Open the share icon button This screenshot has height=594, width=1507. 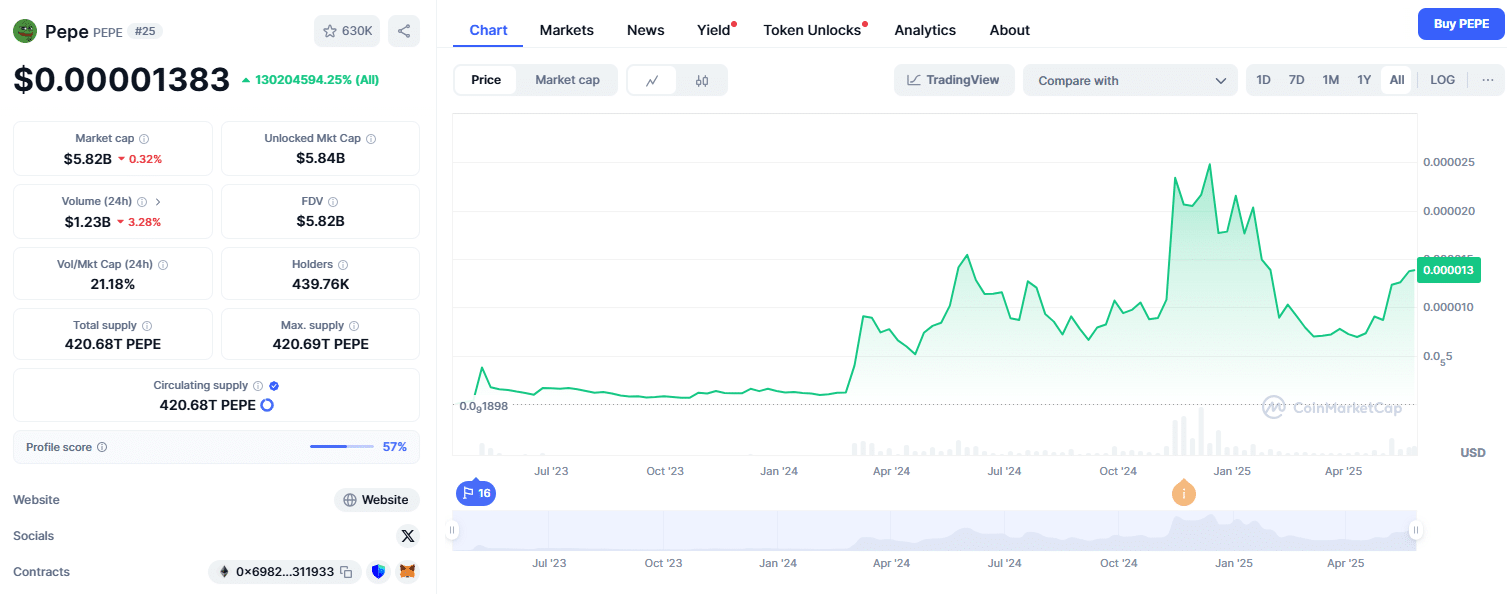click(x=404, y=31)
